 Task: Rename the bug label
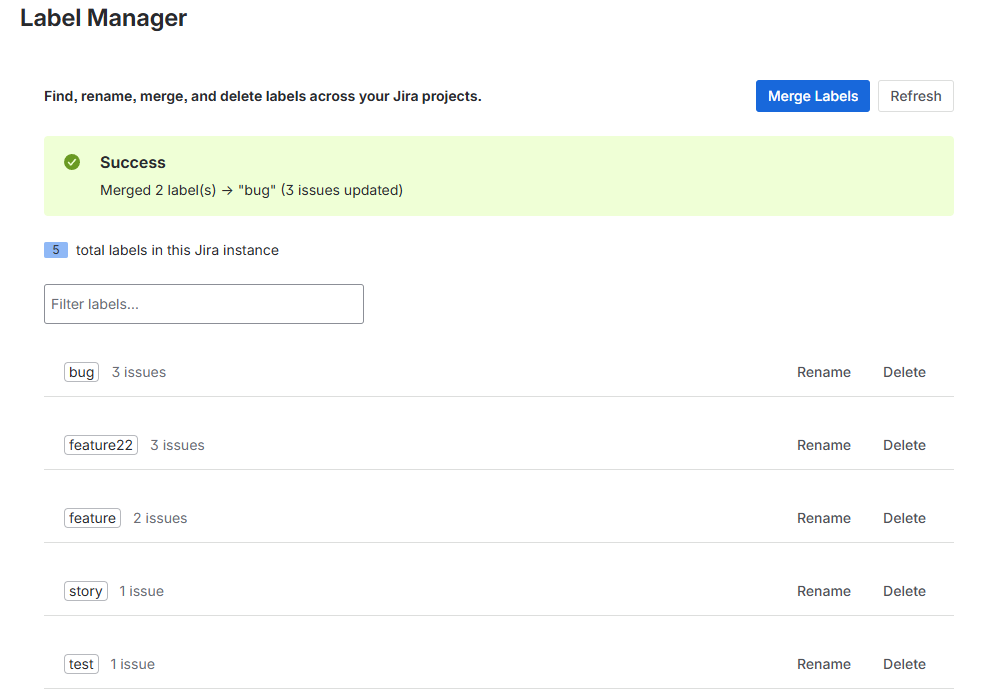tap(823, 372)
